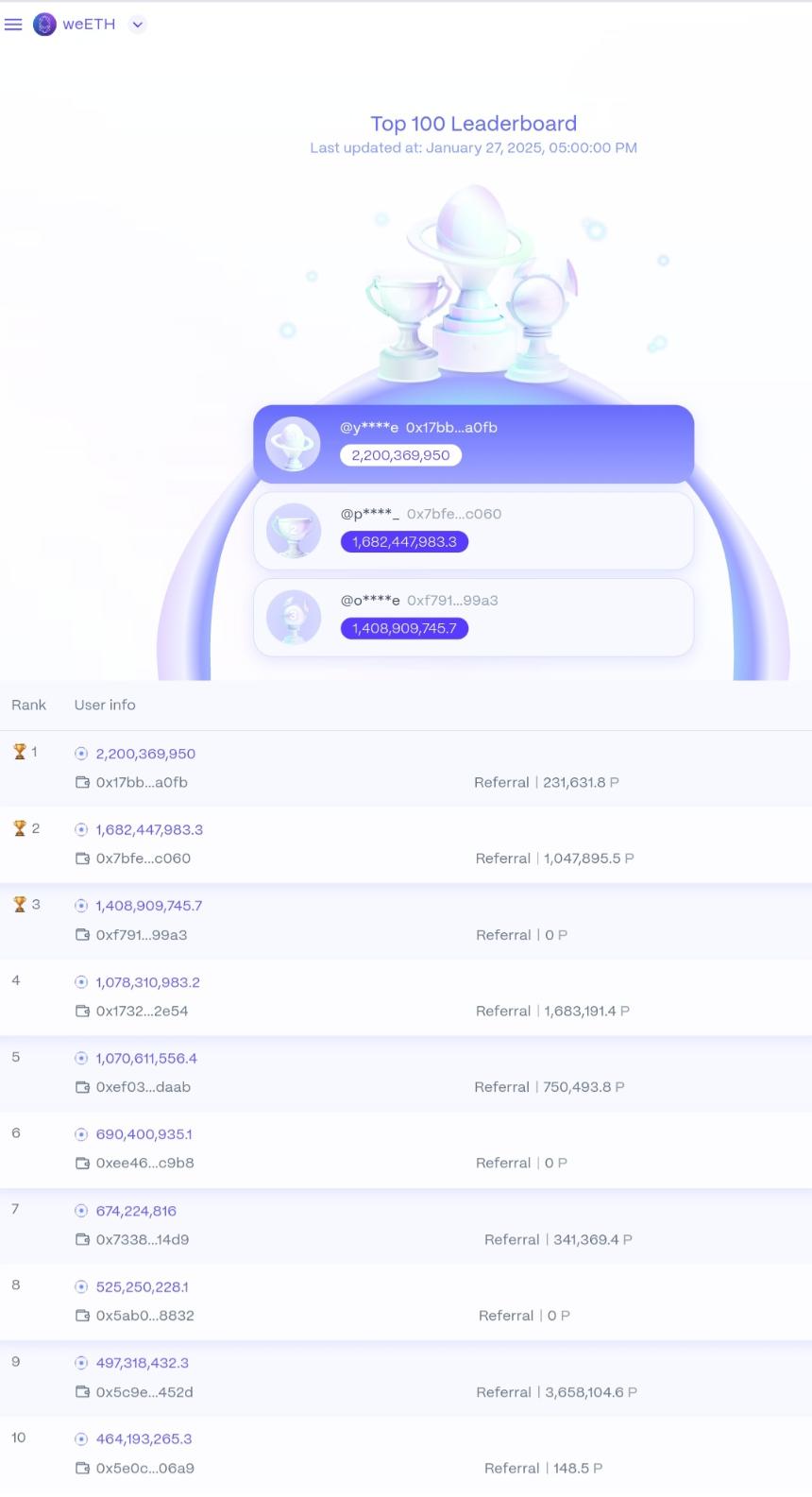Click points icon next to 2,200,369,950 in table

(81, 754)
